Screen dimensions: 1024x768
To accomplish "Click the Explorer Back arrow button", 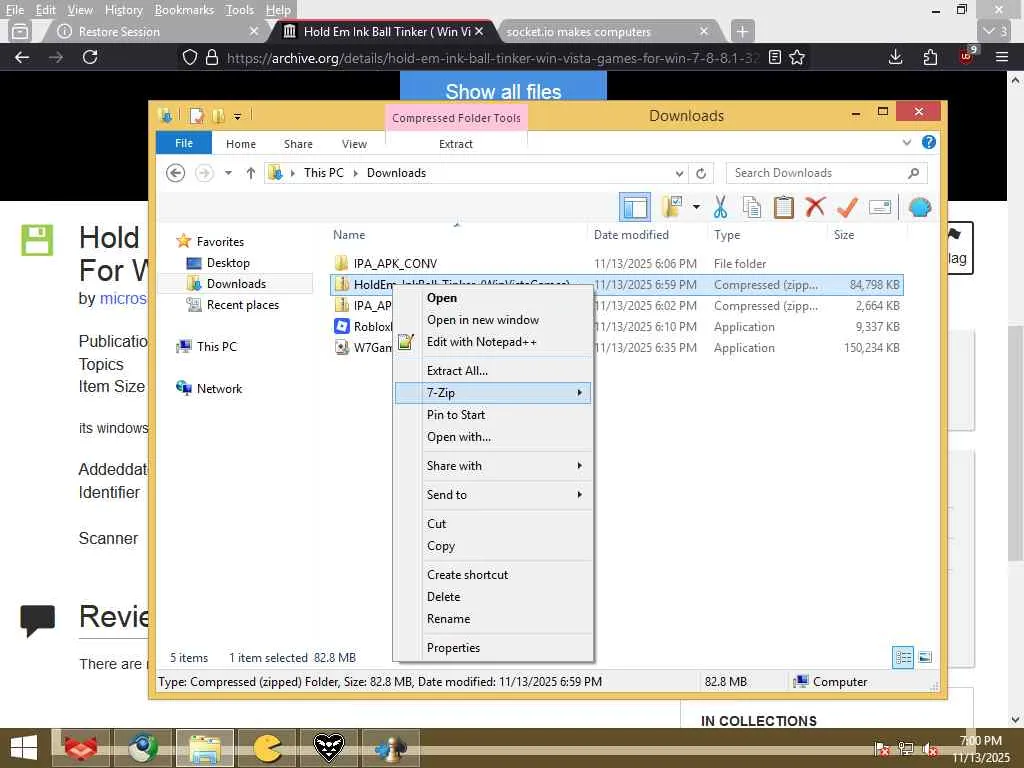I will pyautogui.click(x=175, y=173).
